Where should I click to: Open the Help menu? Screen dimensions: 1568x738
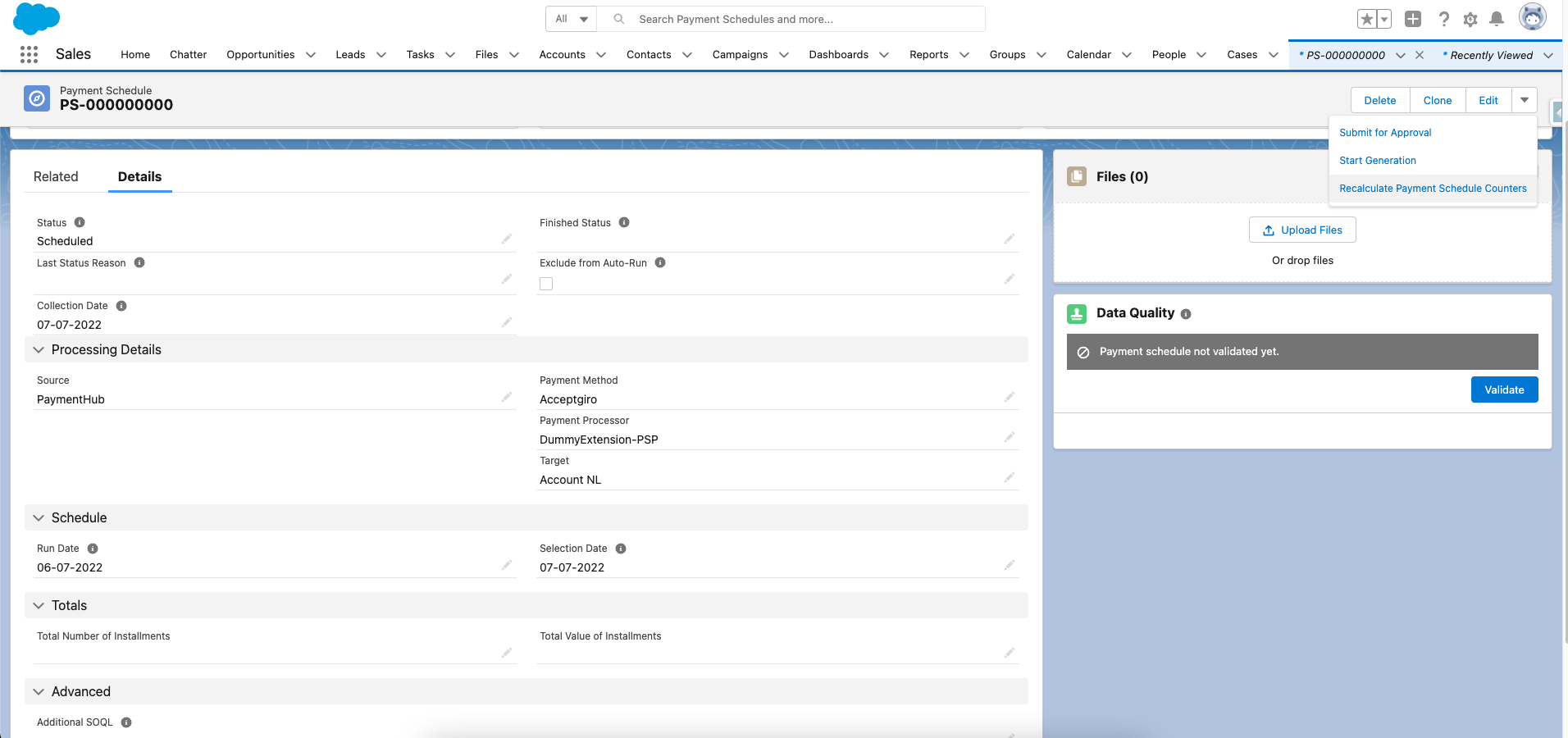1444,19
